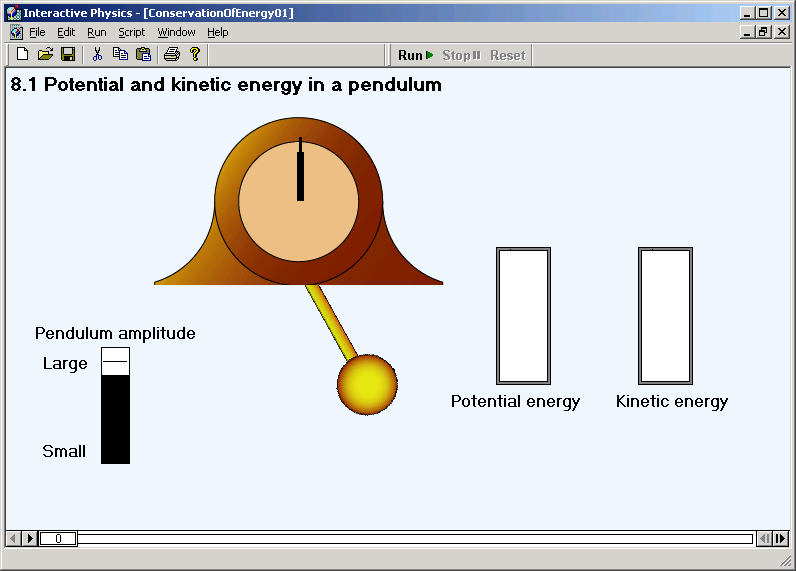Screen dimensions: 796x571
Task: Step the simulation forward one frame
Action: coord(781,538)
